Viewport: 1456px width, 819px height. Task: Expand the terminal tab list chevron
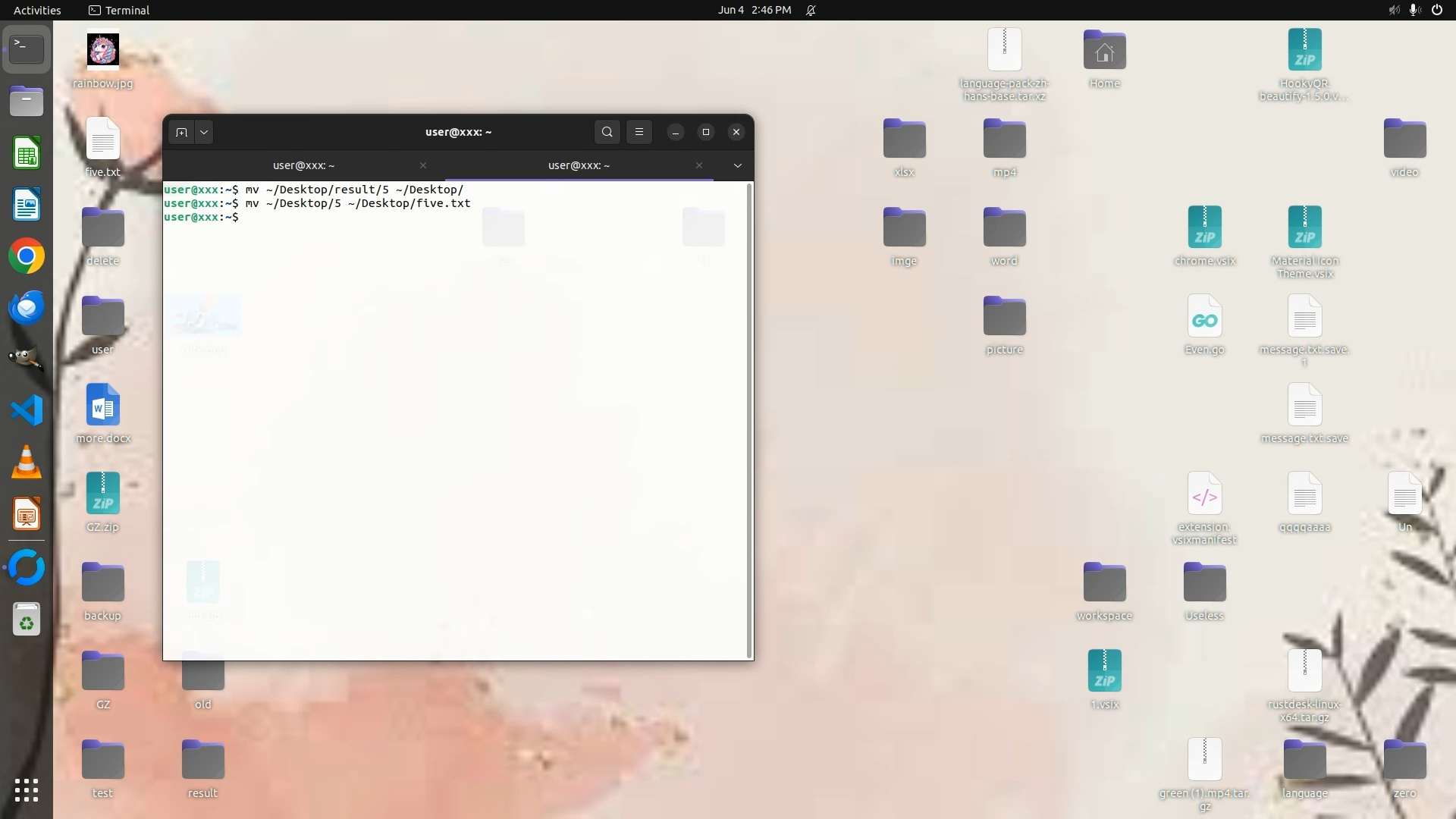[x=737, y=165]
